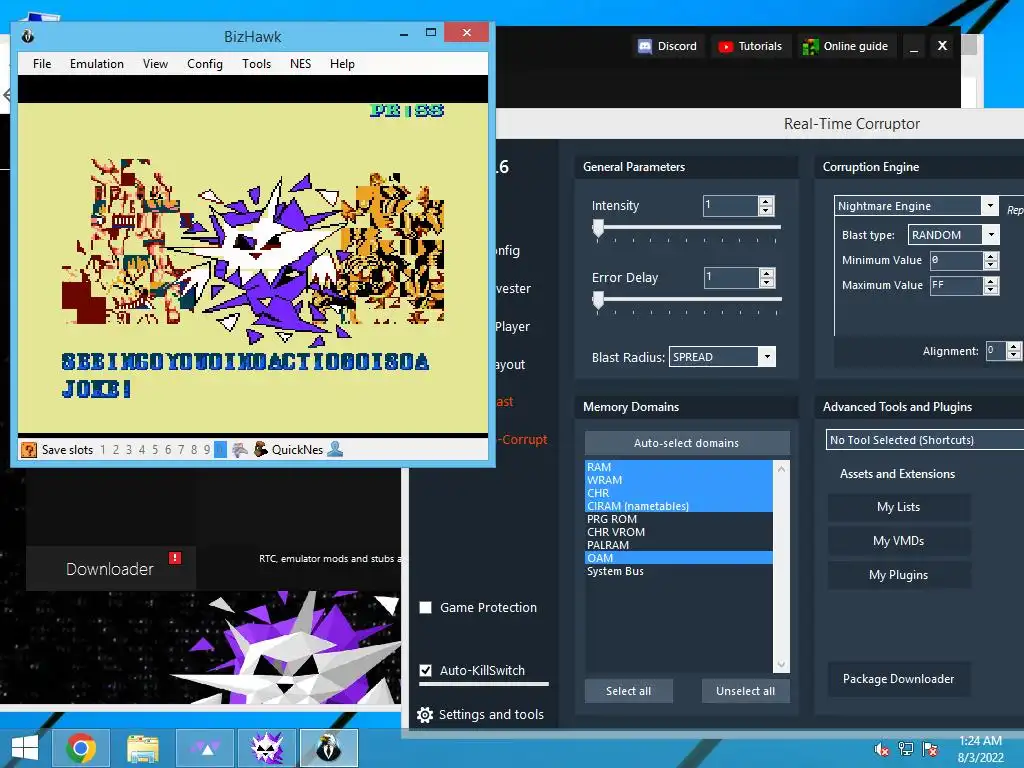Open My Lists in Assets and Extensions
Image resolution: width=1024 pixels, height=768 pixels.
899,507
